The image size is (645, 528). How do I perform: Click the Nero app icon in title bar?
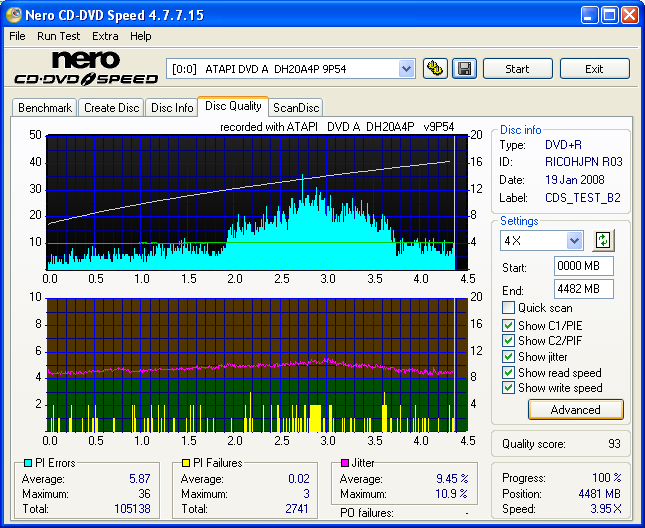(x=14, y=15)
